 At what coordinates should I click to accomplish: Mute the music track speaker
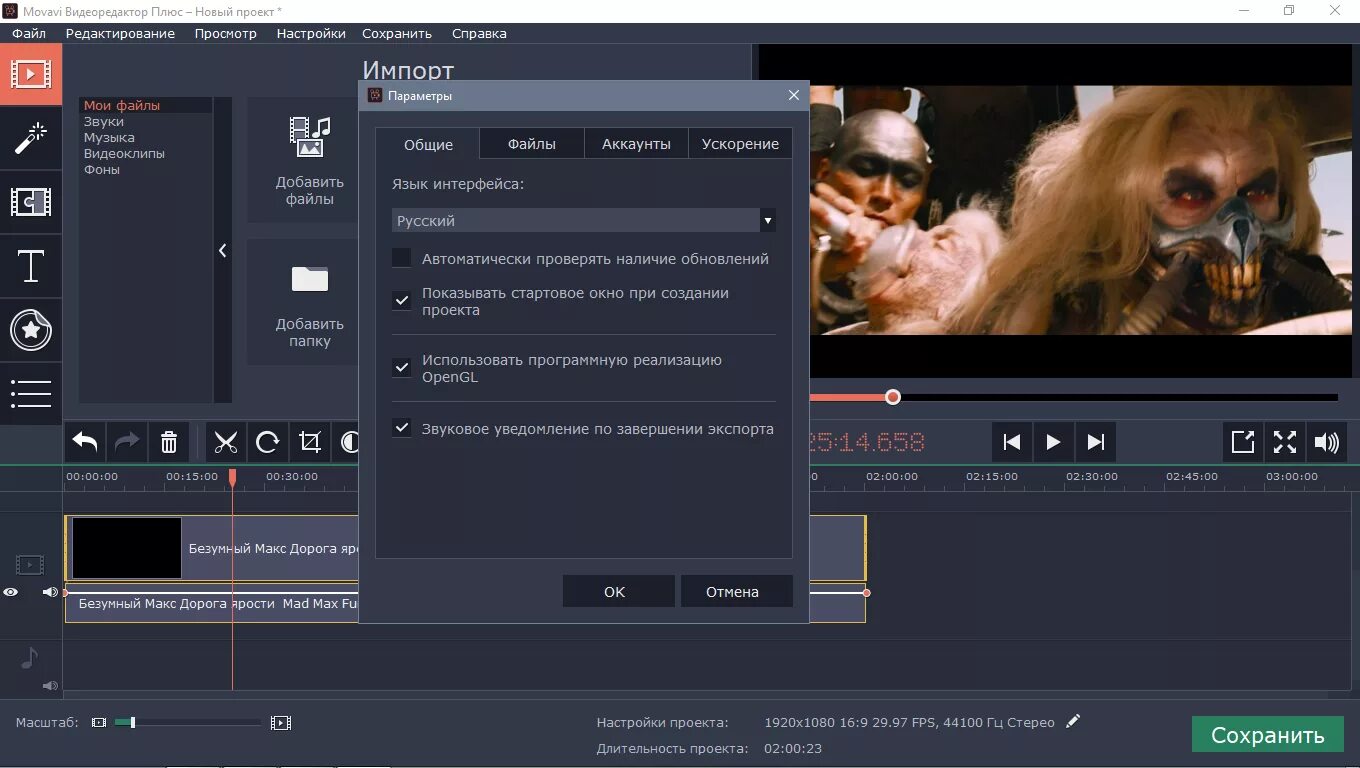(x=50, y=686)
